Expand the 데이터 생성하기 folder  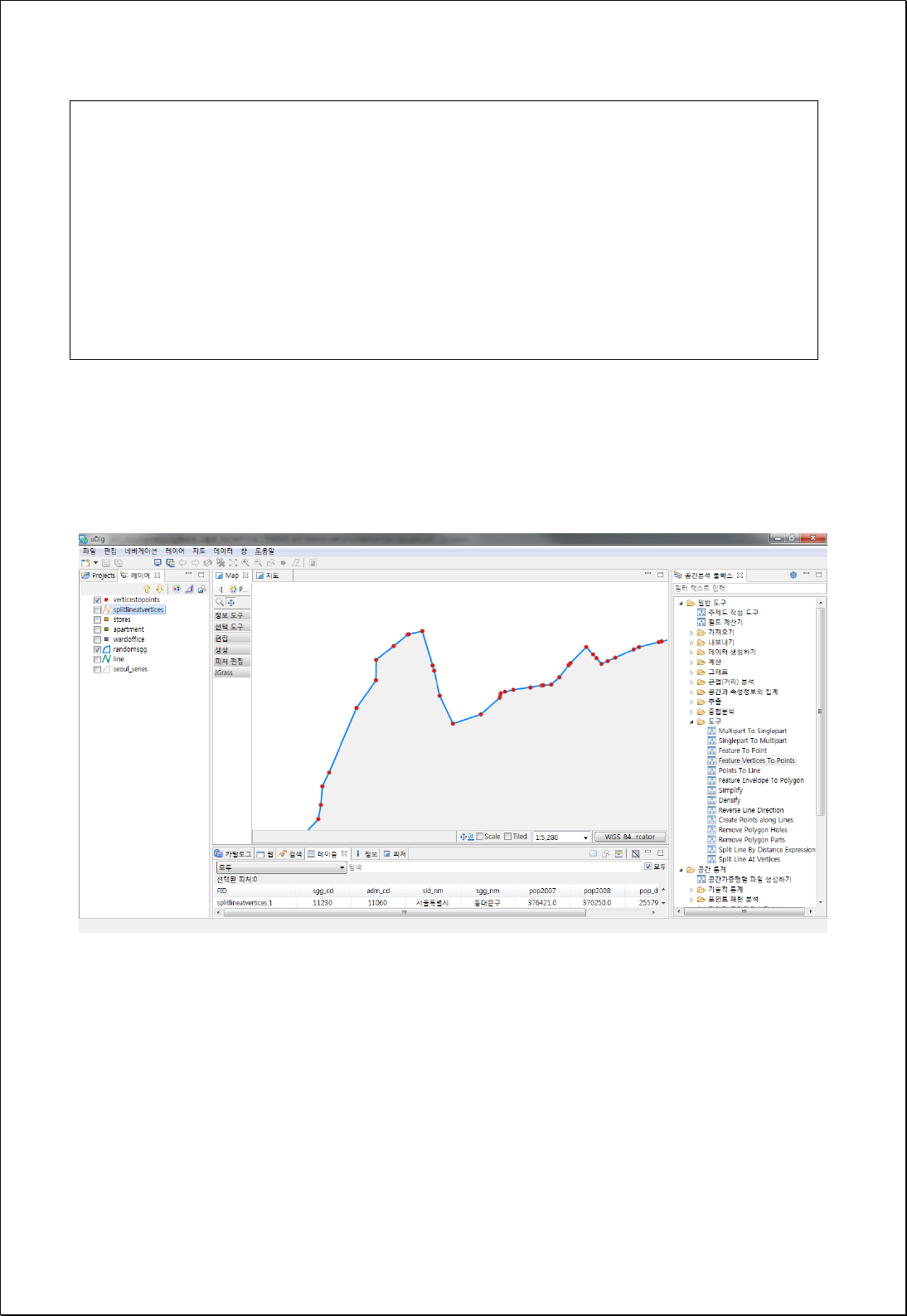691,653
